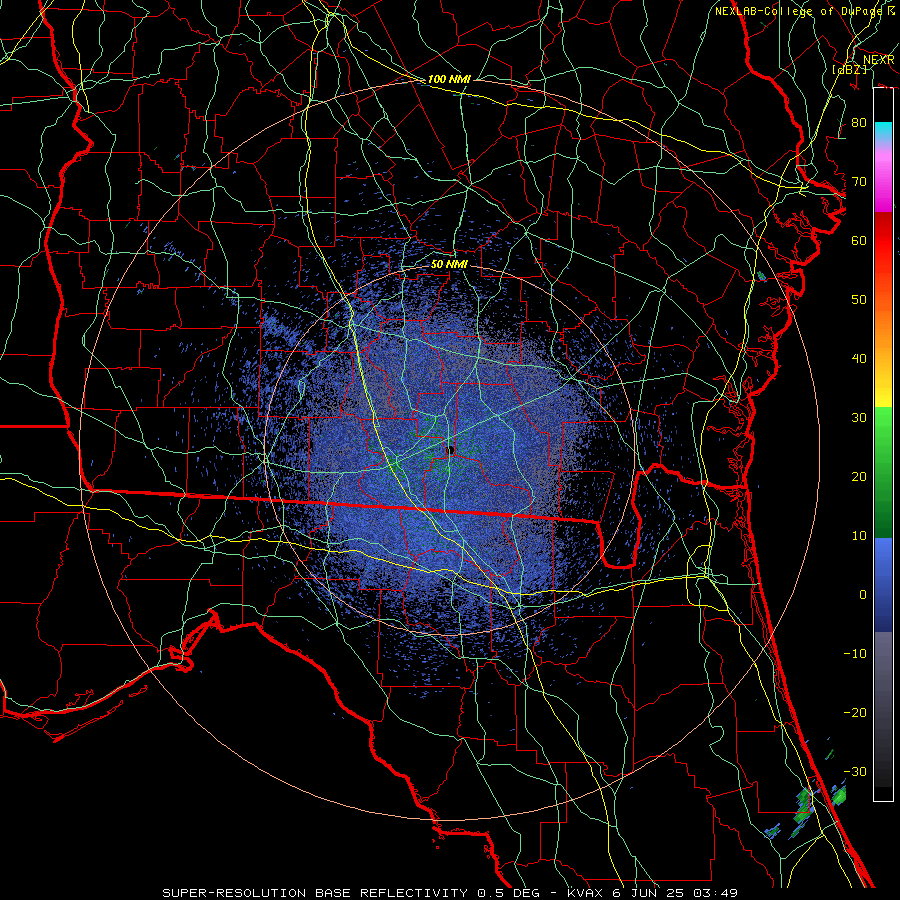Click the "40" value on the dBZ scale
Image resolution: width=900 pixels, height=900 pixels.
(x=859, y=358)
